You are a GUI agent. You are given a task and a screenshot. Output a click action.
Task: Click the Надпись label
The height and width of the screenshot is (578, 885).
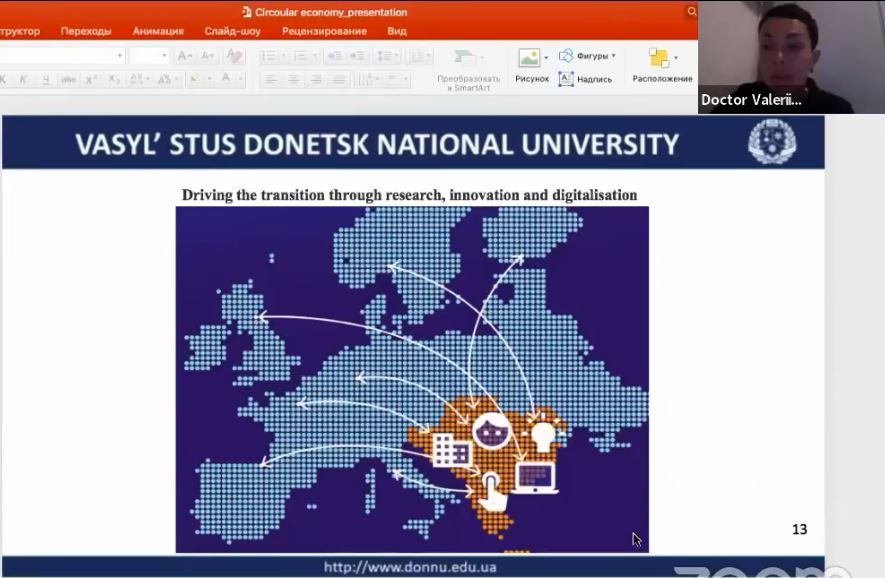[x=594, y=80]
